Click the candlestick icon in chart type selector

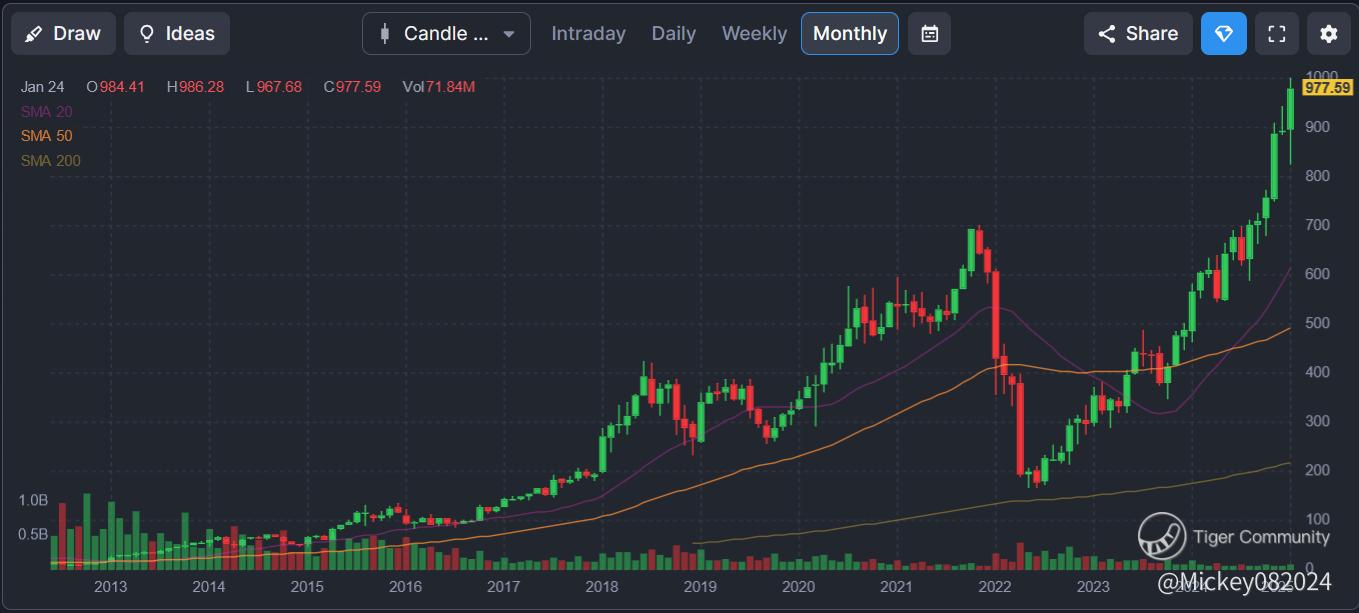coord(385,34)
